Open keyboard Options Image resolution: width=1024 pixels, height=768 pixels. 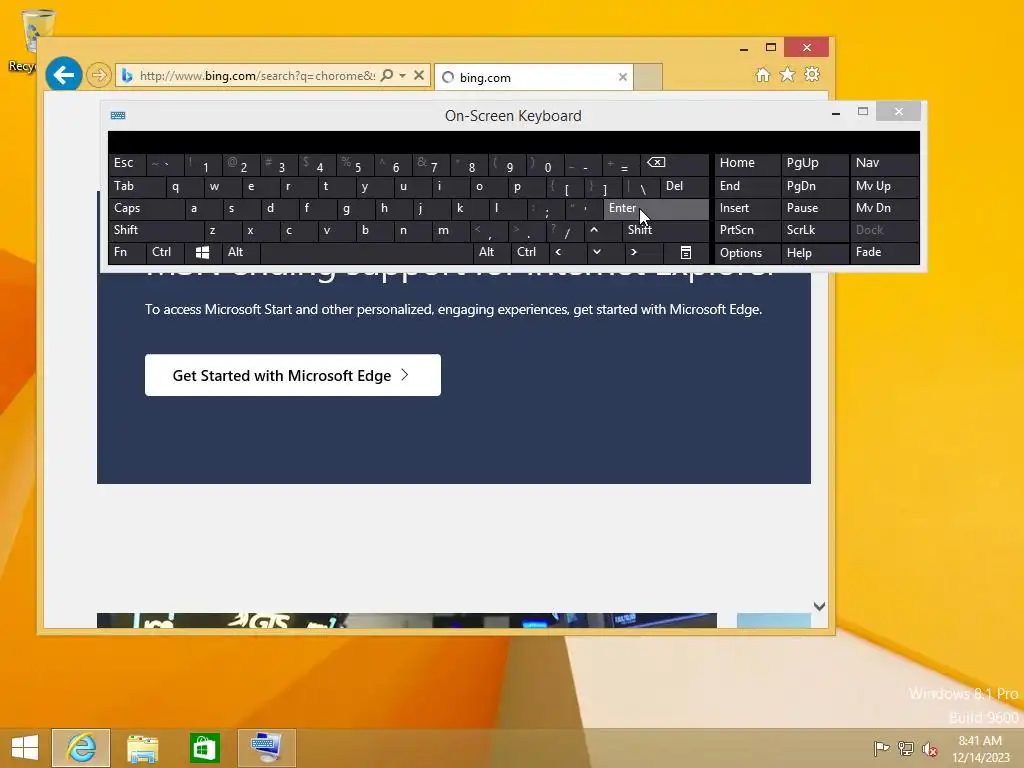tap(747, 253)
